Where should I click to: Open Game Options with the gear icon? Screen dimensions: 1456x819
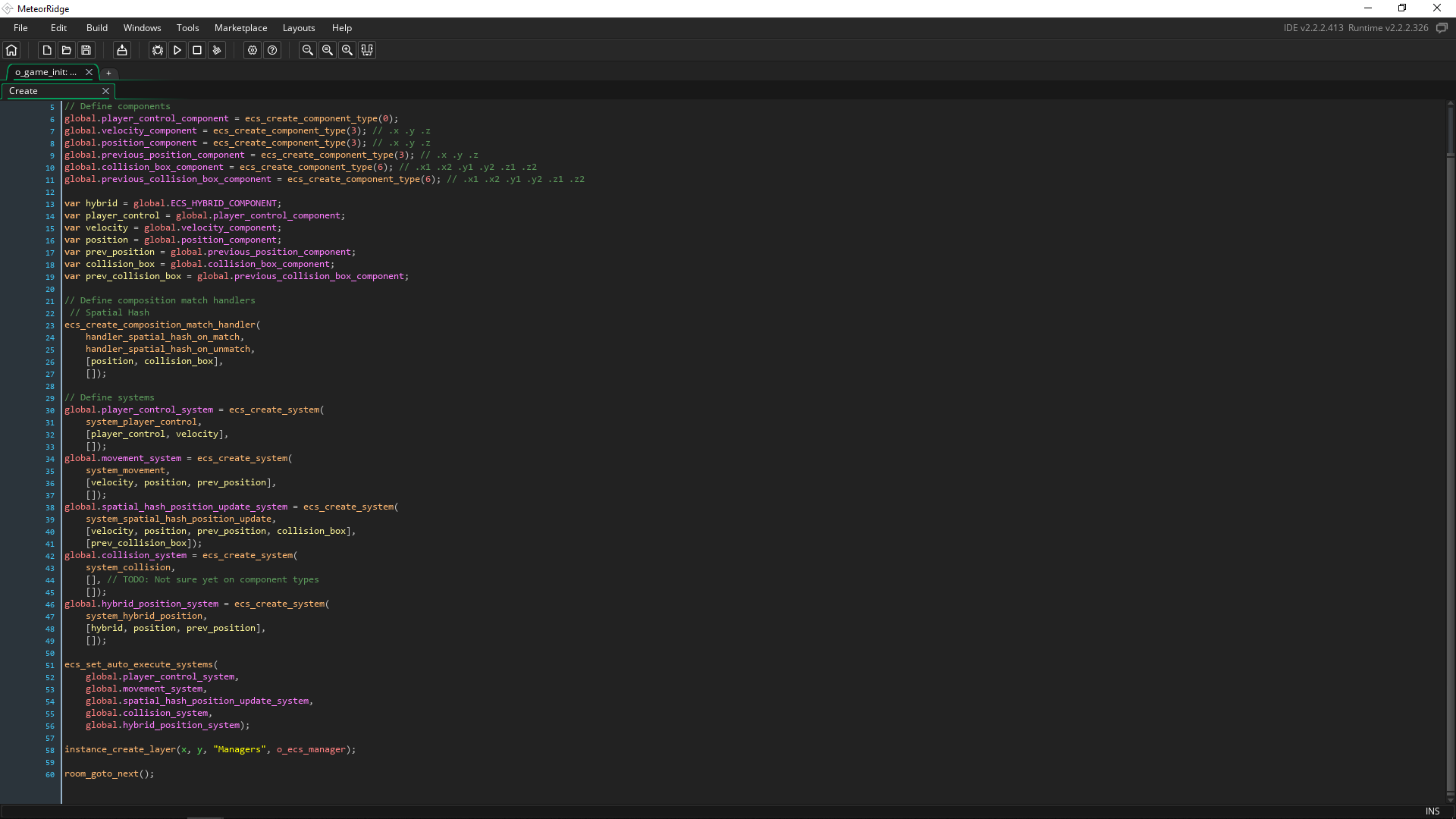point(252,50)
